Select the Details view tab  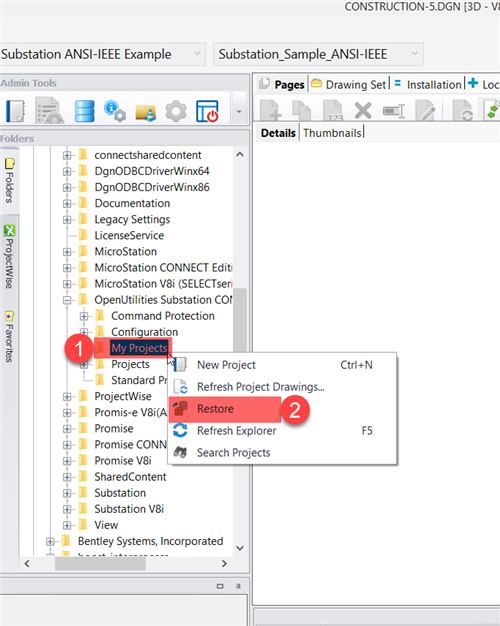278,133
